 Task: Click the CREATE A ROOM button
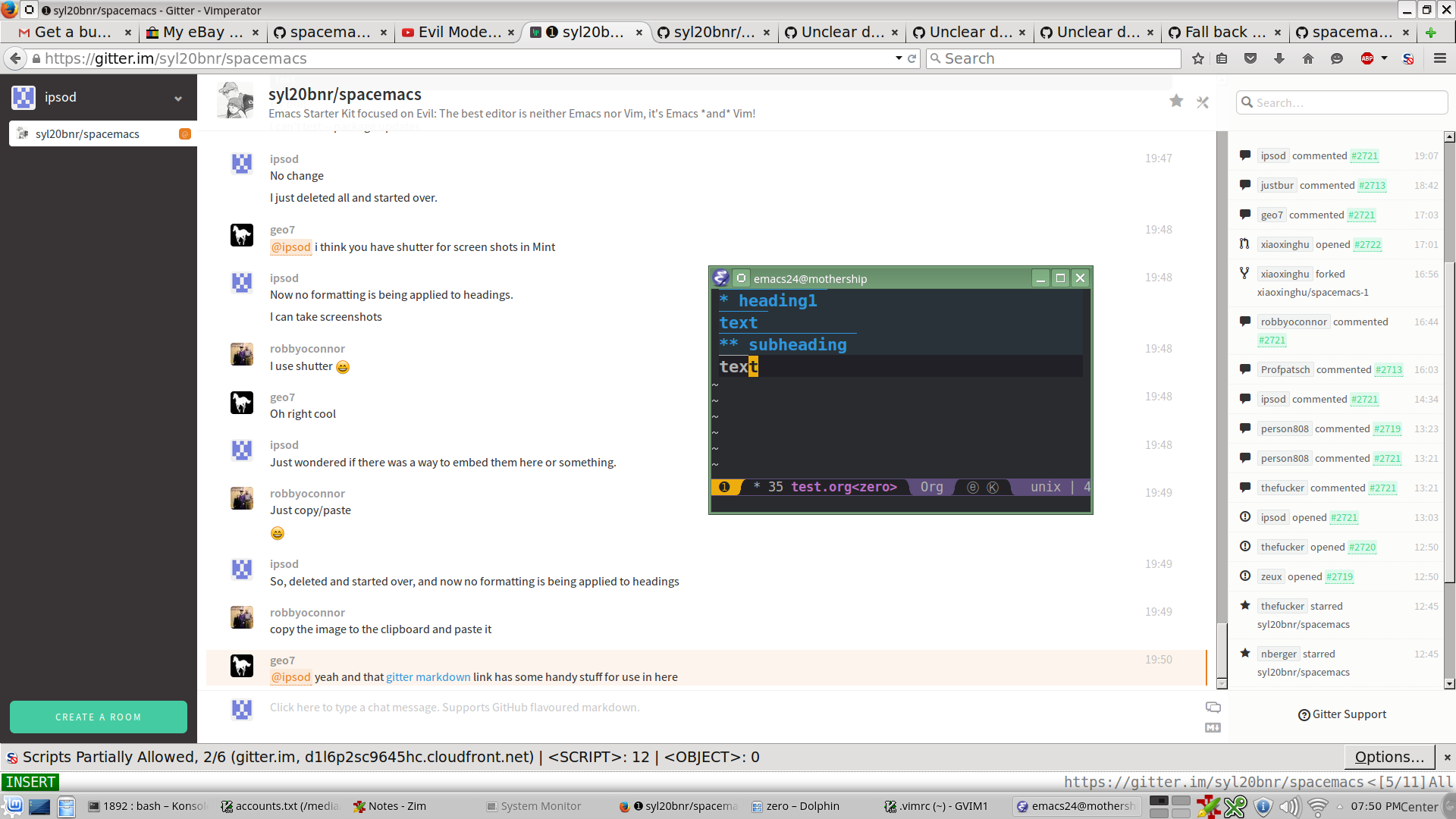pos(99,717)
